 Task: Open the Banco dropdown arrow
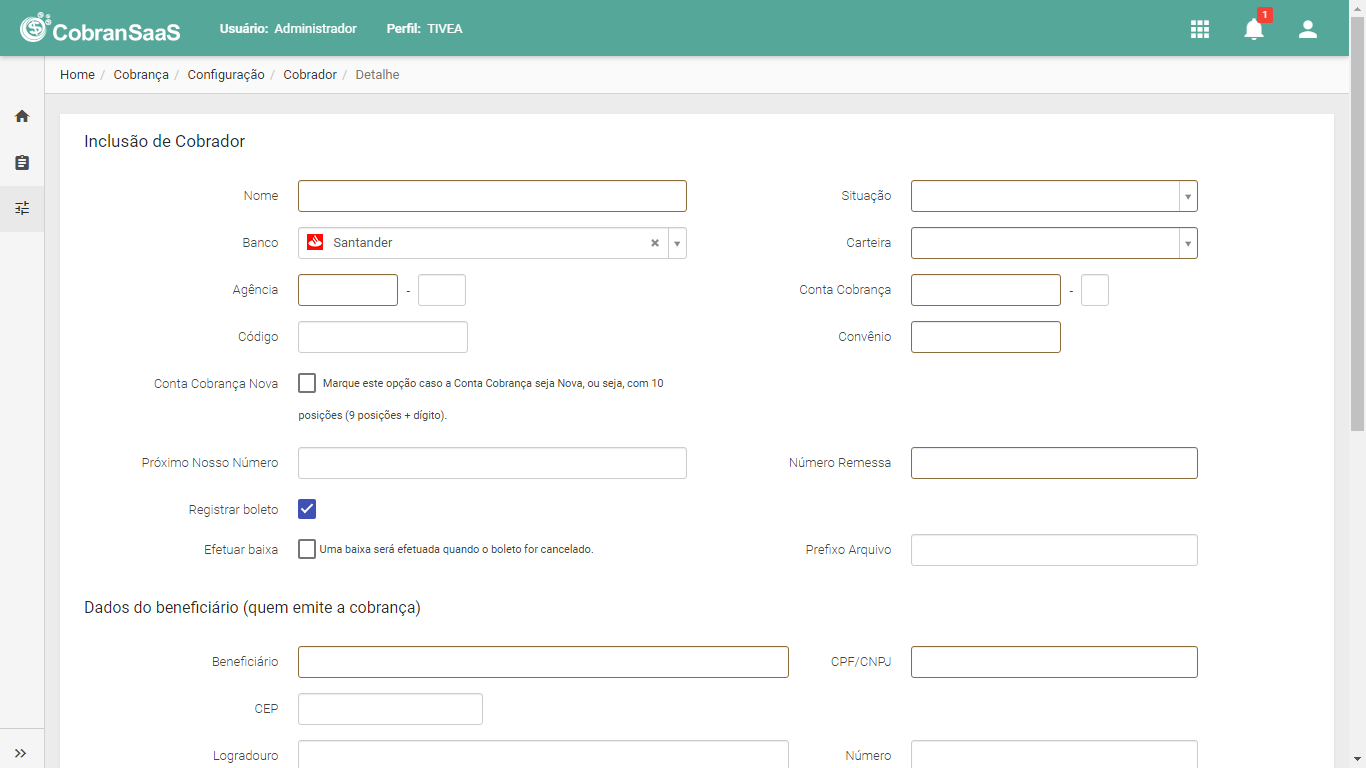pyautogui.click(x=677, y=243)
